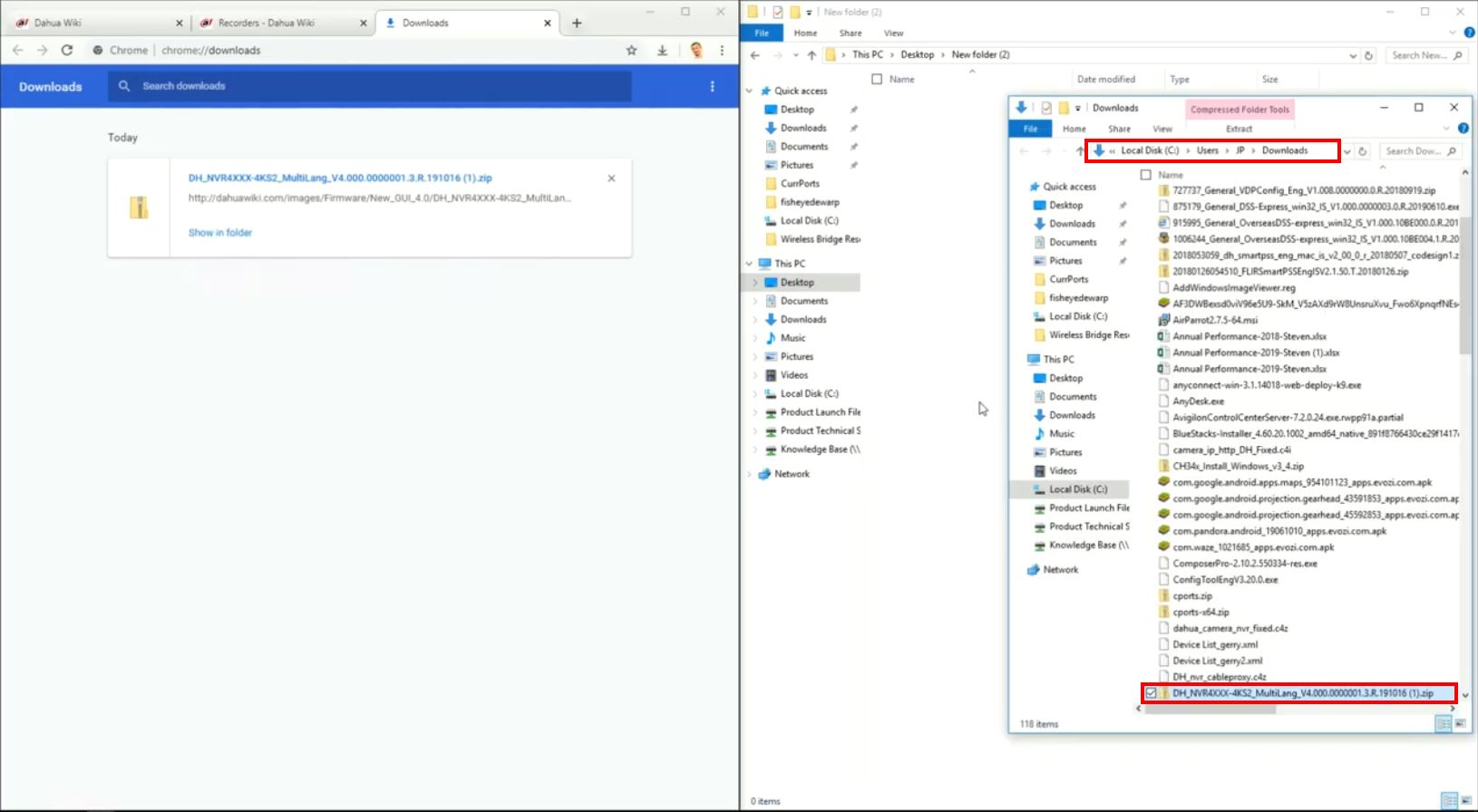This screenshot has height=812, width=1478.
Task: Refresh the Downloads explorer window
Action: (x=1362, y=151)
